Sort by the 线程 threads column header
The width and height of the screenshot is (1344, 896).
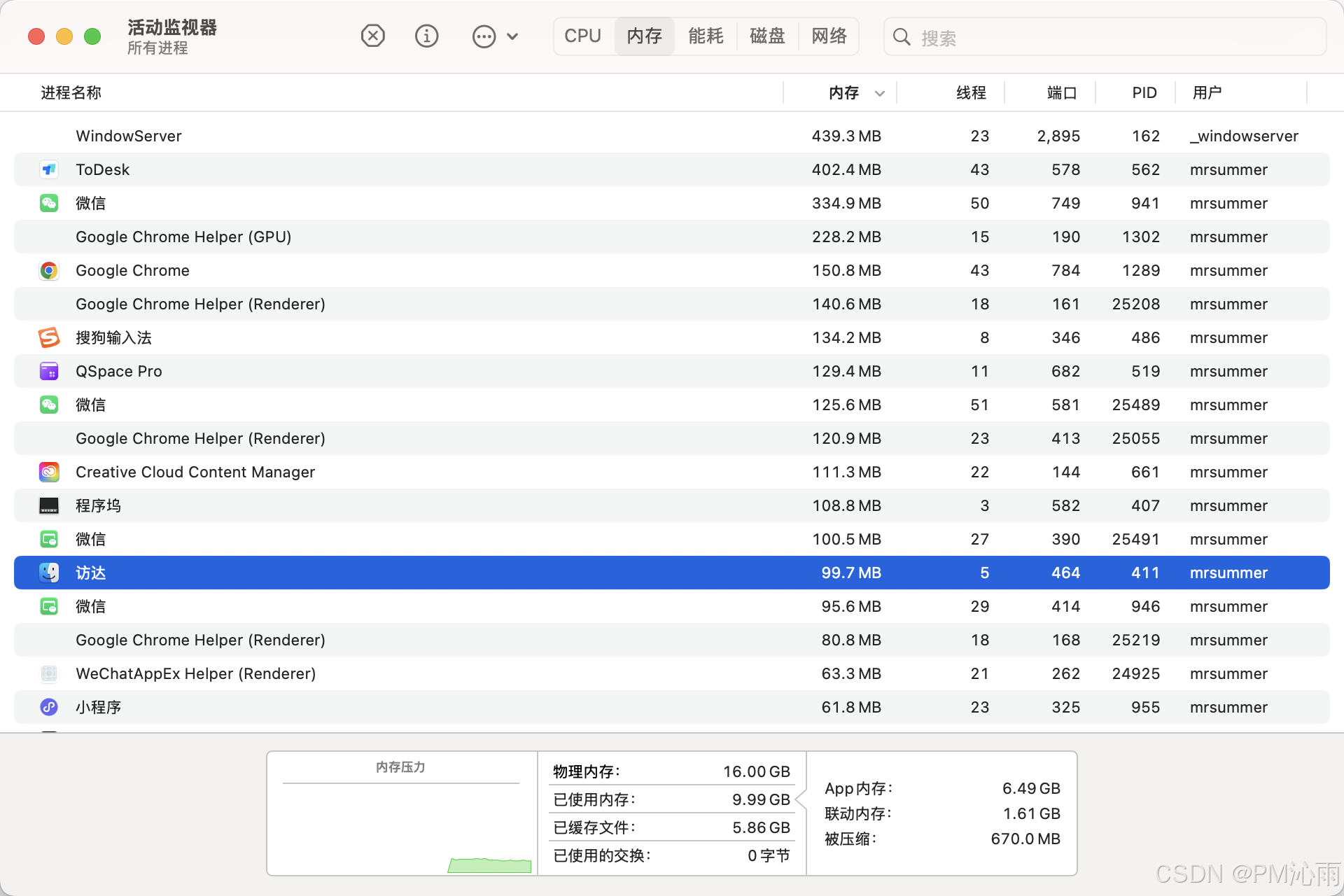click(x=971, y=92)
